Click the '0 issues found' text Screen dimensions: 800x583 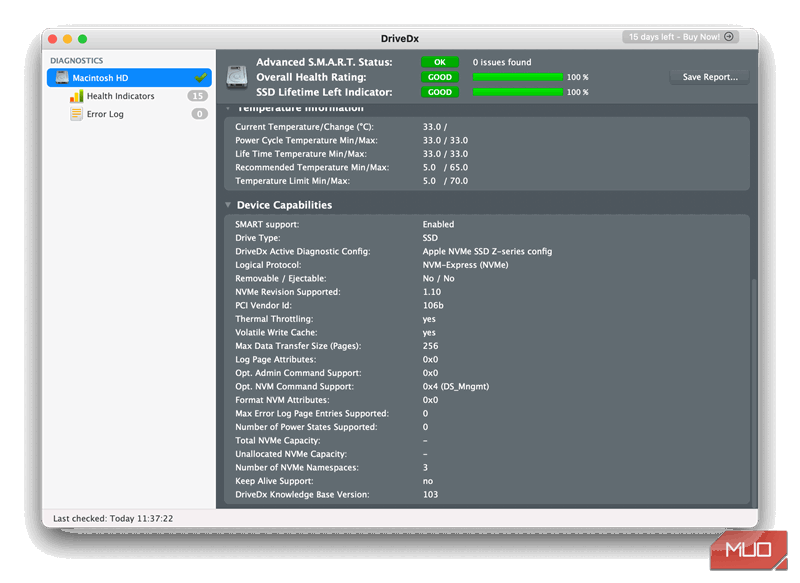(x=502, y=62)
